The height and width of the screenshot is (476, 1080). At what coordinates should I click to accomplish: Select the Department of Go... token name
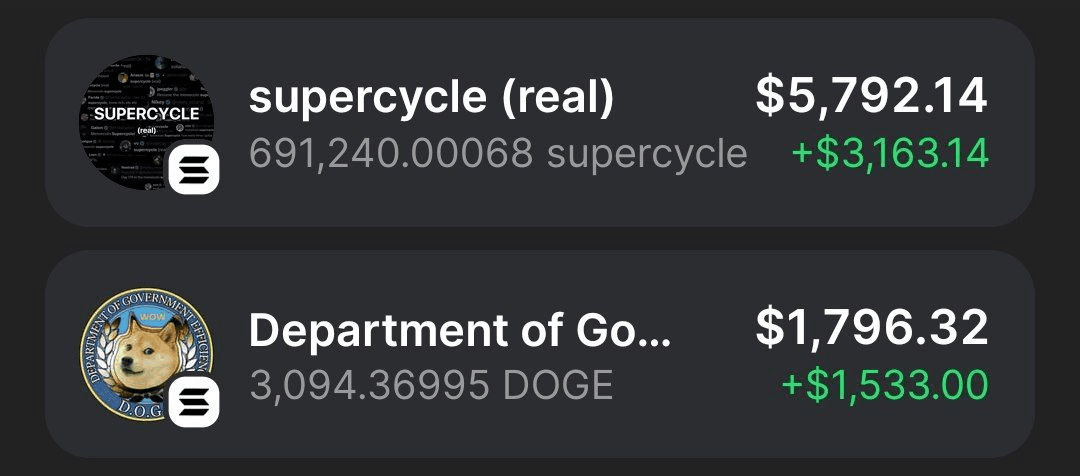(460, 329)
